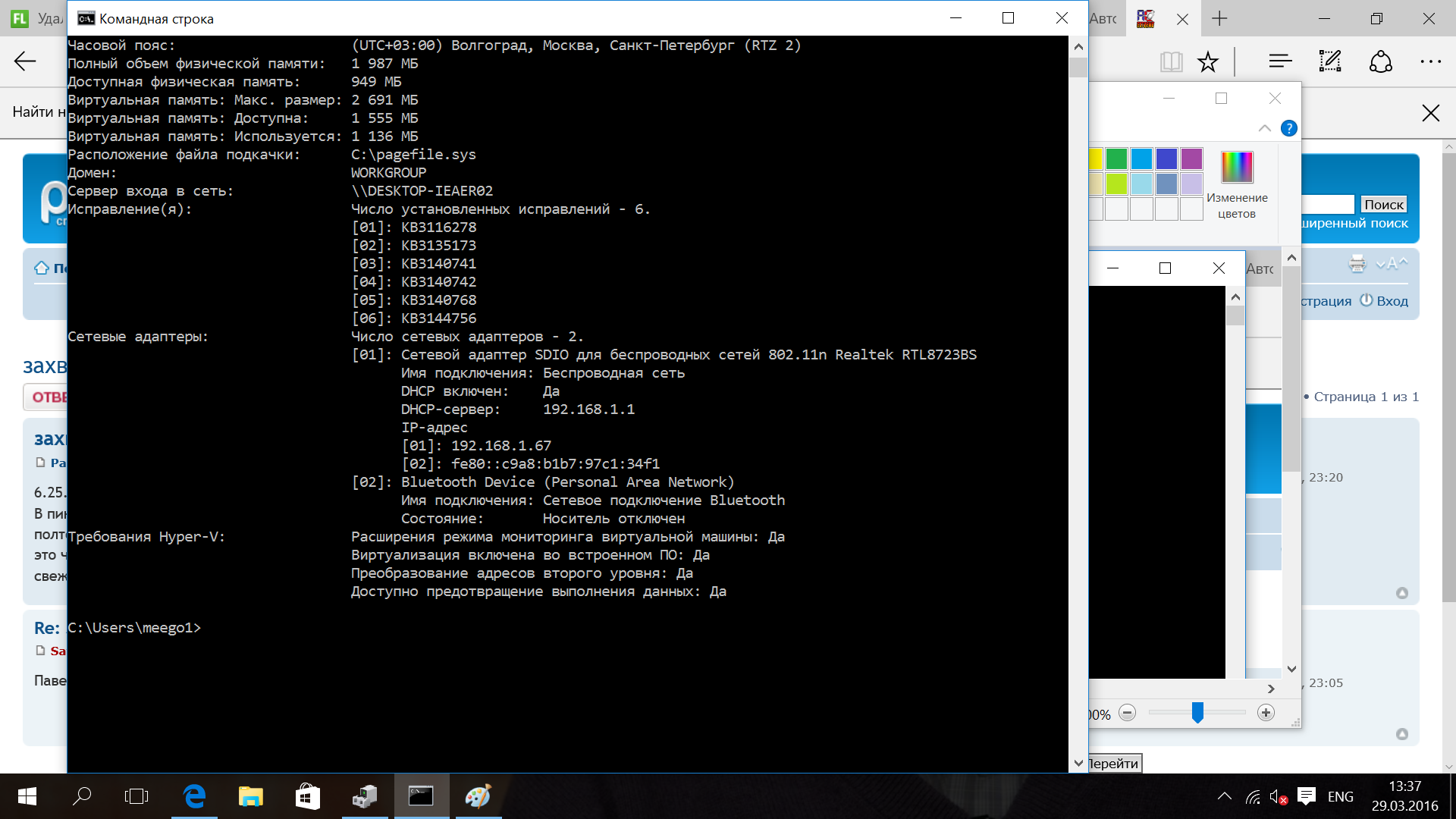The height and width of the screenshot is (819, 1456).
Task: Collapse the Paint ribbon chevron
Action: (x=1265, y=128)
